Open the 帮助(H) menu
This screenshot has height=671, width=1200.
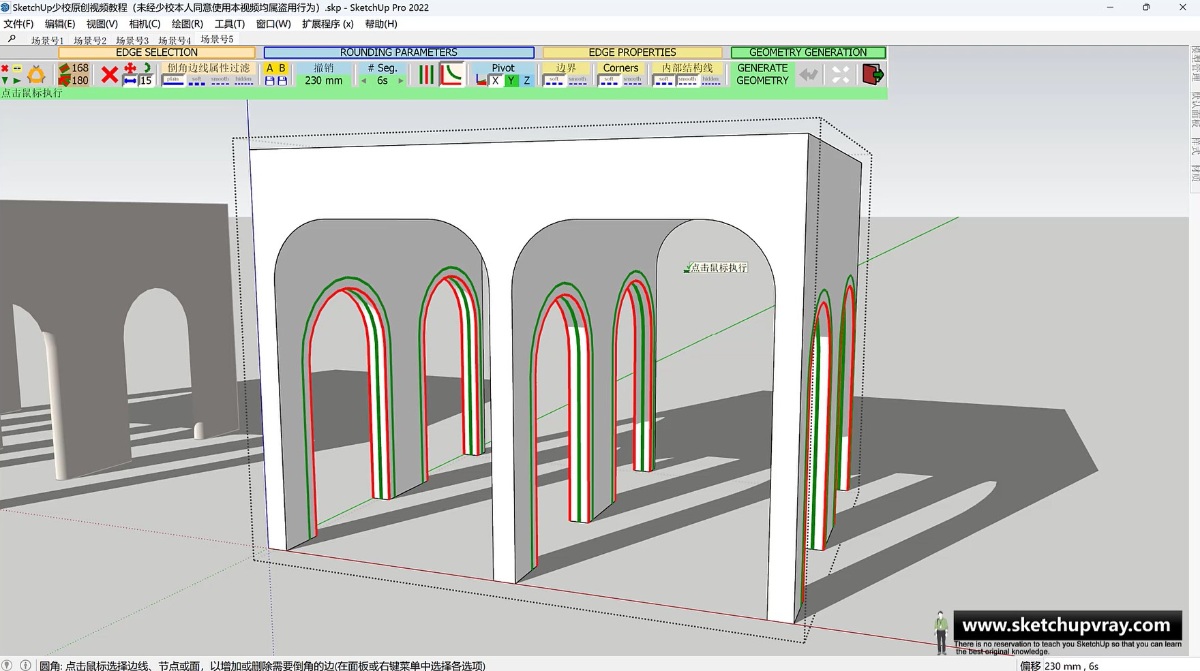tap(381, 23)
